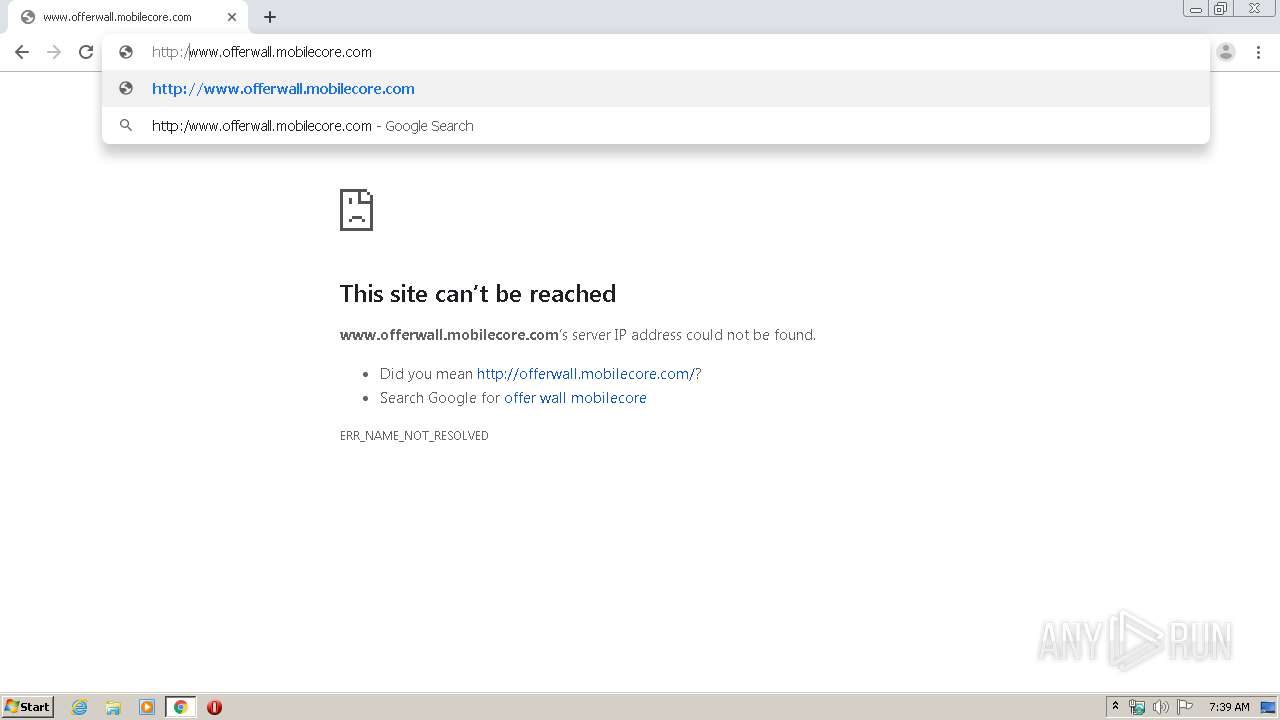This screenshot has width=1280, height=720.
Task: Click the show desktop icon beside the clock
Action: pos(1268,707)
